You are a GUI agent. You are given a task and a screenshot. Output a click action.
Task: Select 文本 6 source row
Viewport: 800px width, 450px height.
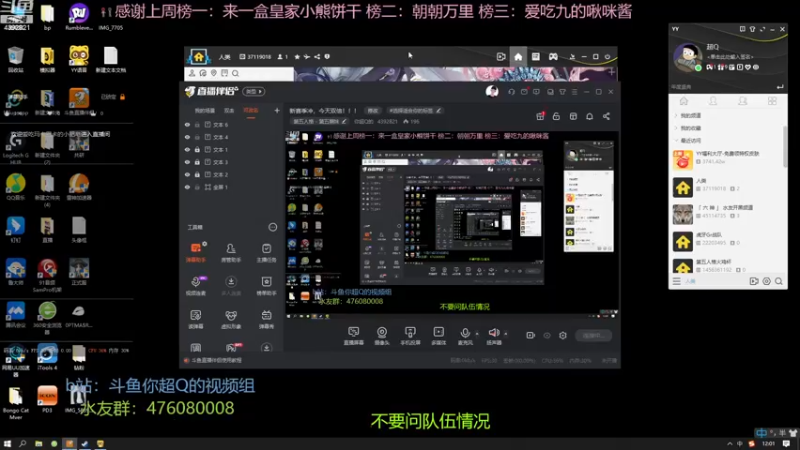[x=232, y=124]
